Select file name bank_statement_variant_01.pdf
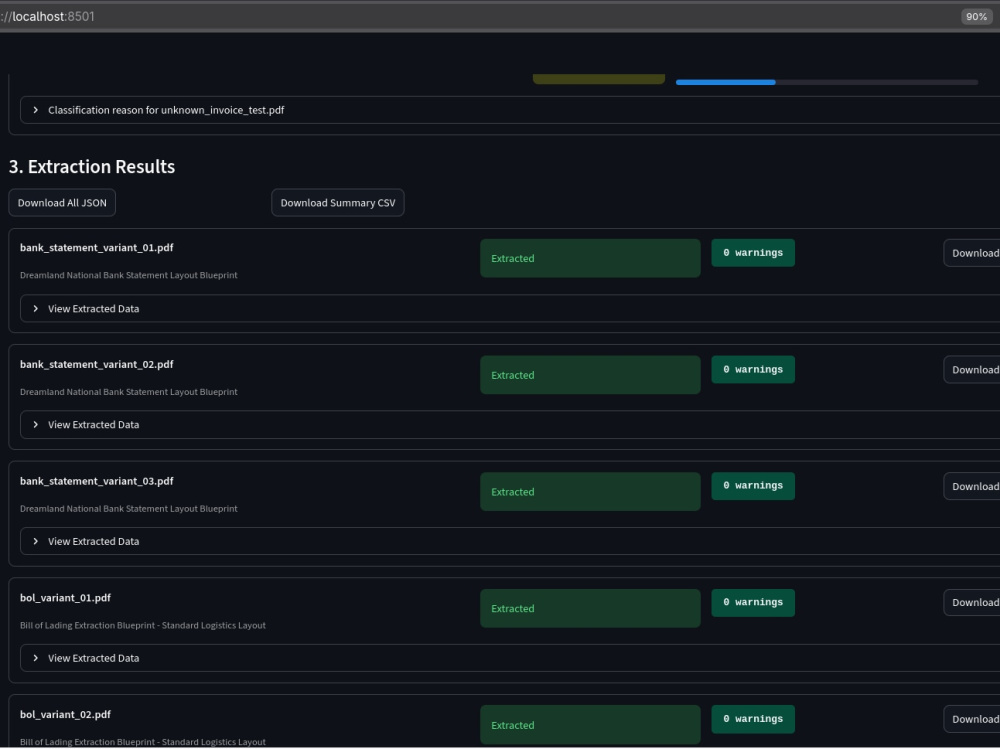The height and width of the screenshot is (749, 1000). point(96,248)
